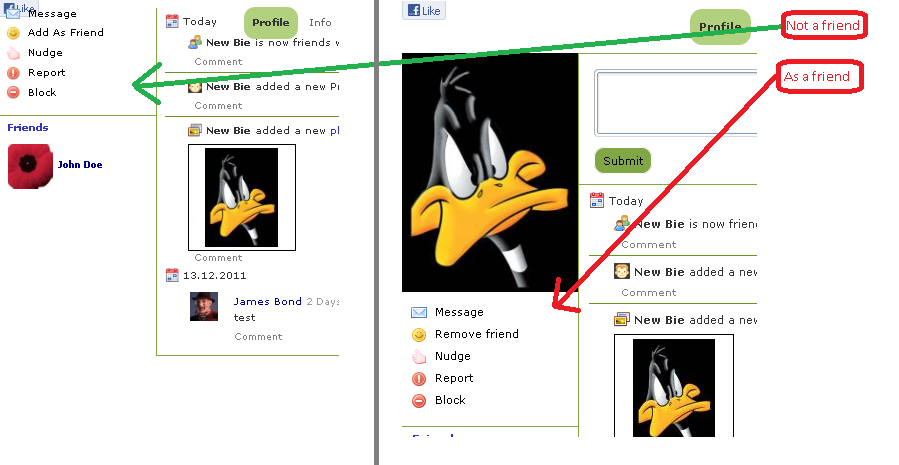Open James Bond's profile link
Image resolution: width=899 pixels, height=465 pixels.
tap(267, 302)
